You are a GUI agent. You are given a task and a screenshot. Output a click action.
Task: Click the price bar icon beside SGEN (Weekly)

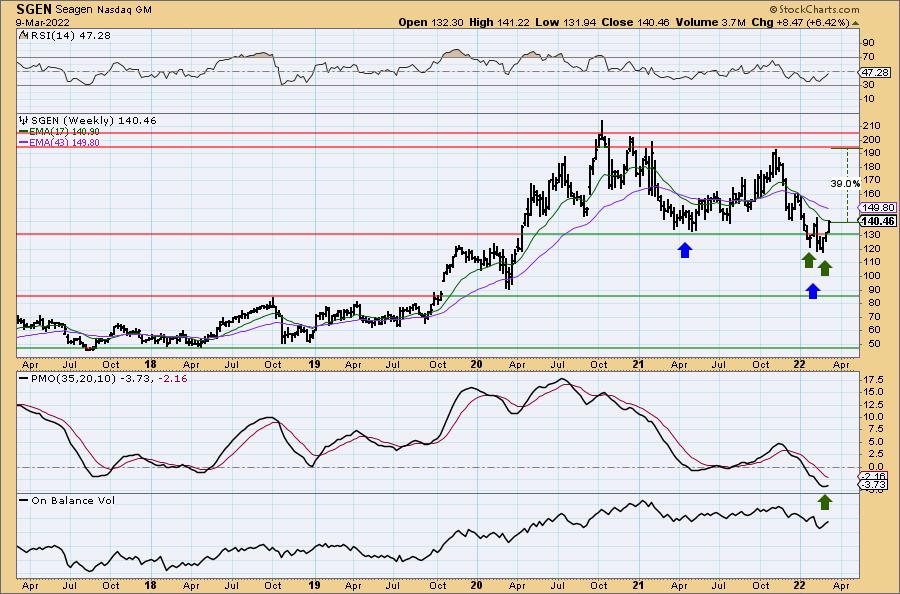click(24, 121)
